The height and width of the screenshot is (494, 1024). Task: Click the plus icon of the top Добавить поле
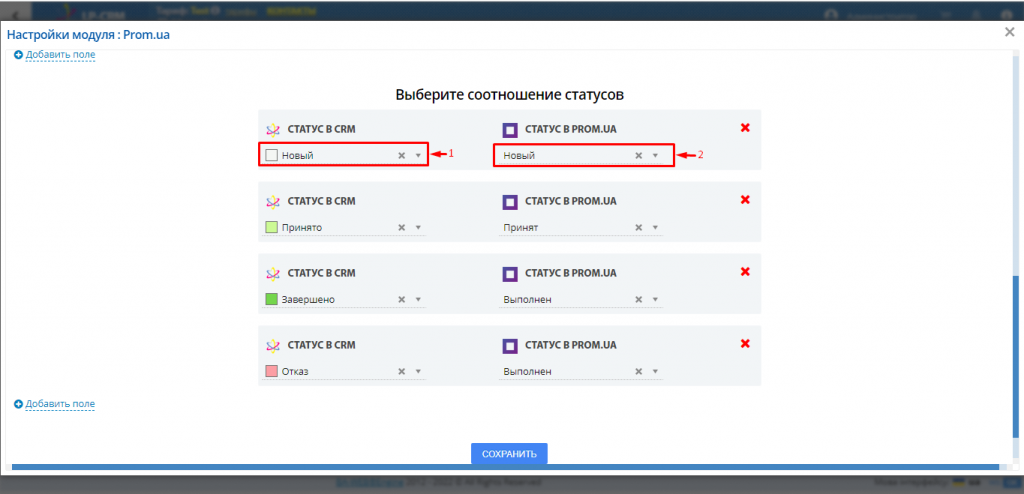(18, 55)
